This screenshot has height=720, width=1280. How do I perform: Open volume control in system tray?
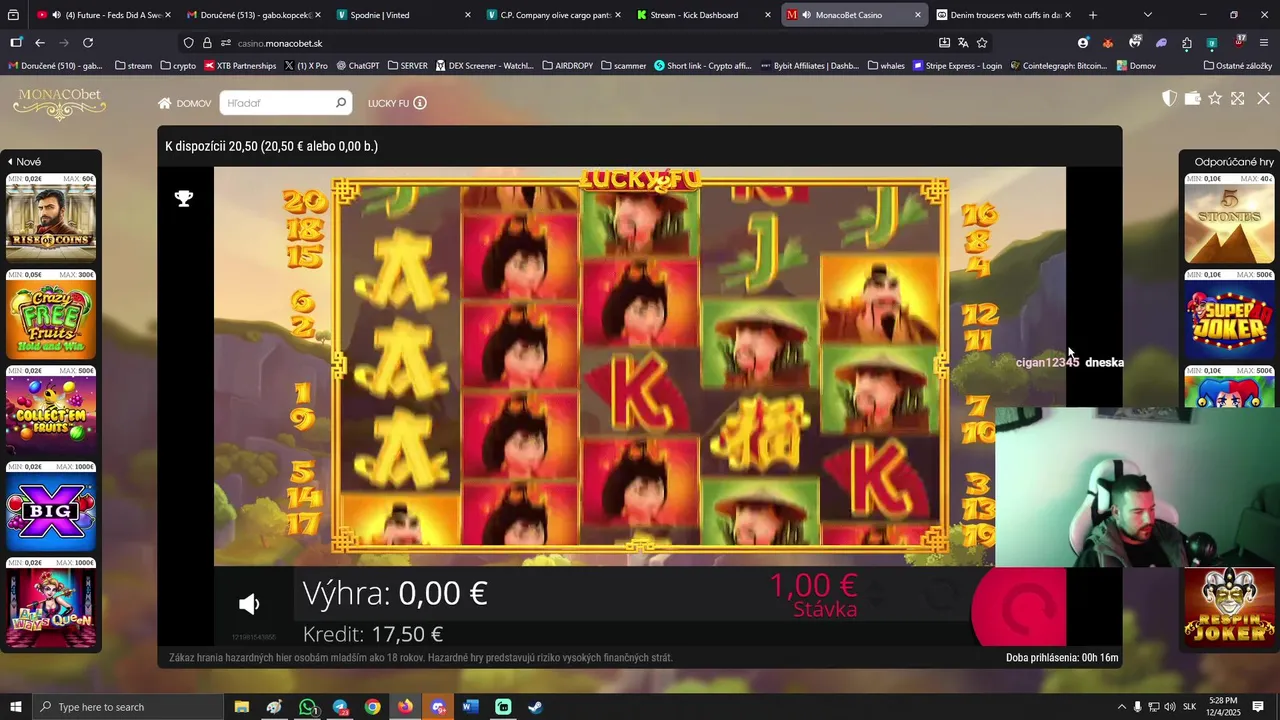click(1169, 707)
